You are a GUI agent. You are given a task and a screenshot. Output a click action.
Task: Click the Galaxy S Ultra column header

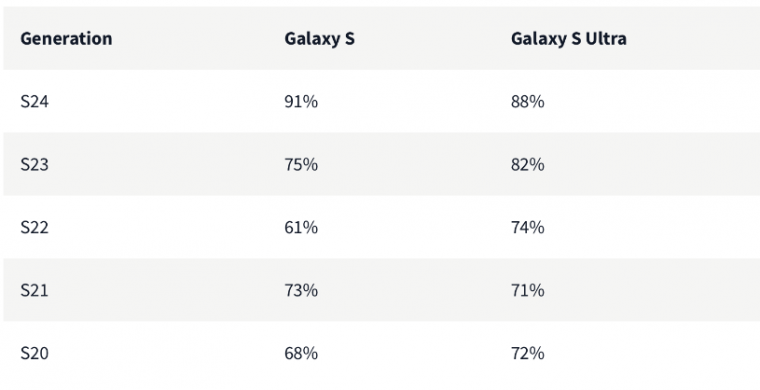(x=569, y=38)
